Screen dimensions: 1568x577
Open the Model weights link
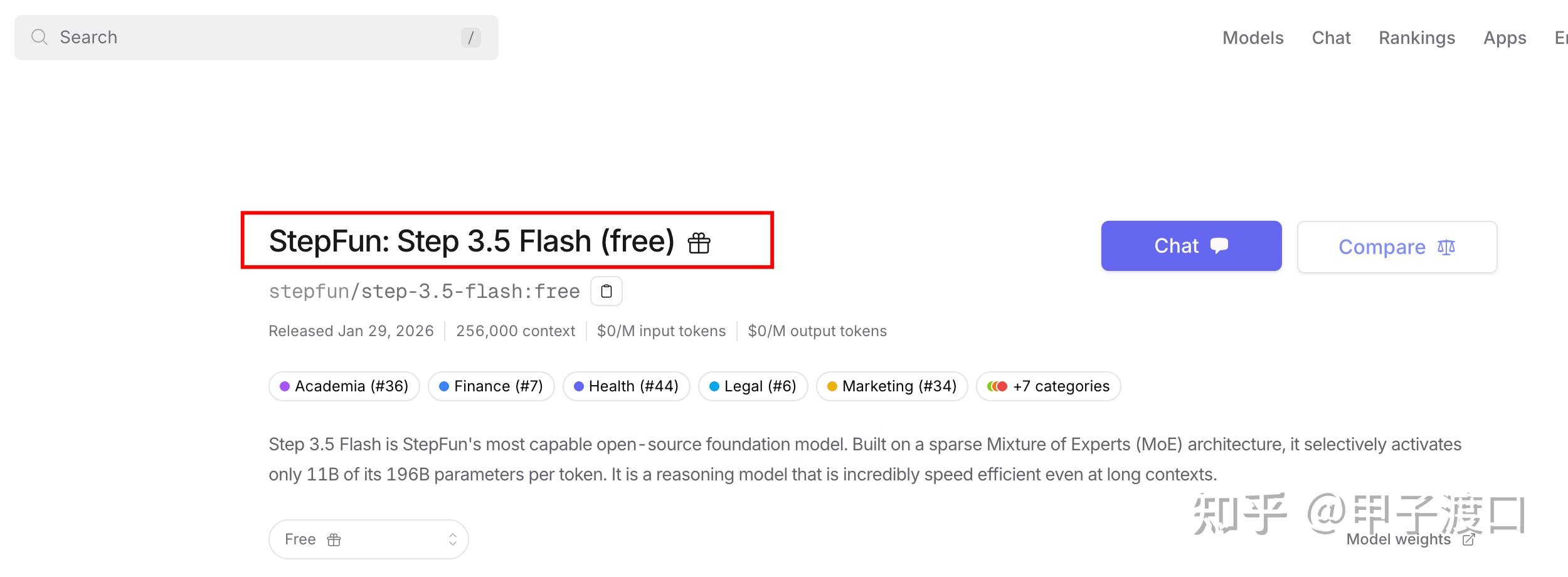point(1398,540)
